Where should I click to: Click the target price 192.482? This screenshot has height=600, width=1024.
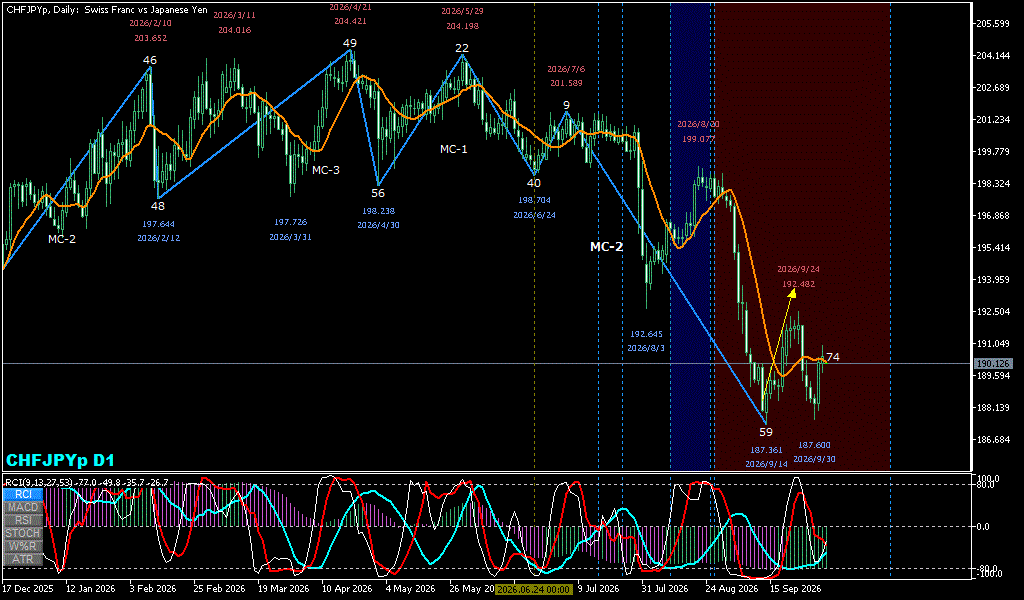point(799,284)
